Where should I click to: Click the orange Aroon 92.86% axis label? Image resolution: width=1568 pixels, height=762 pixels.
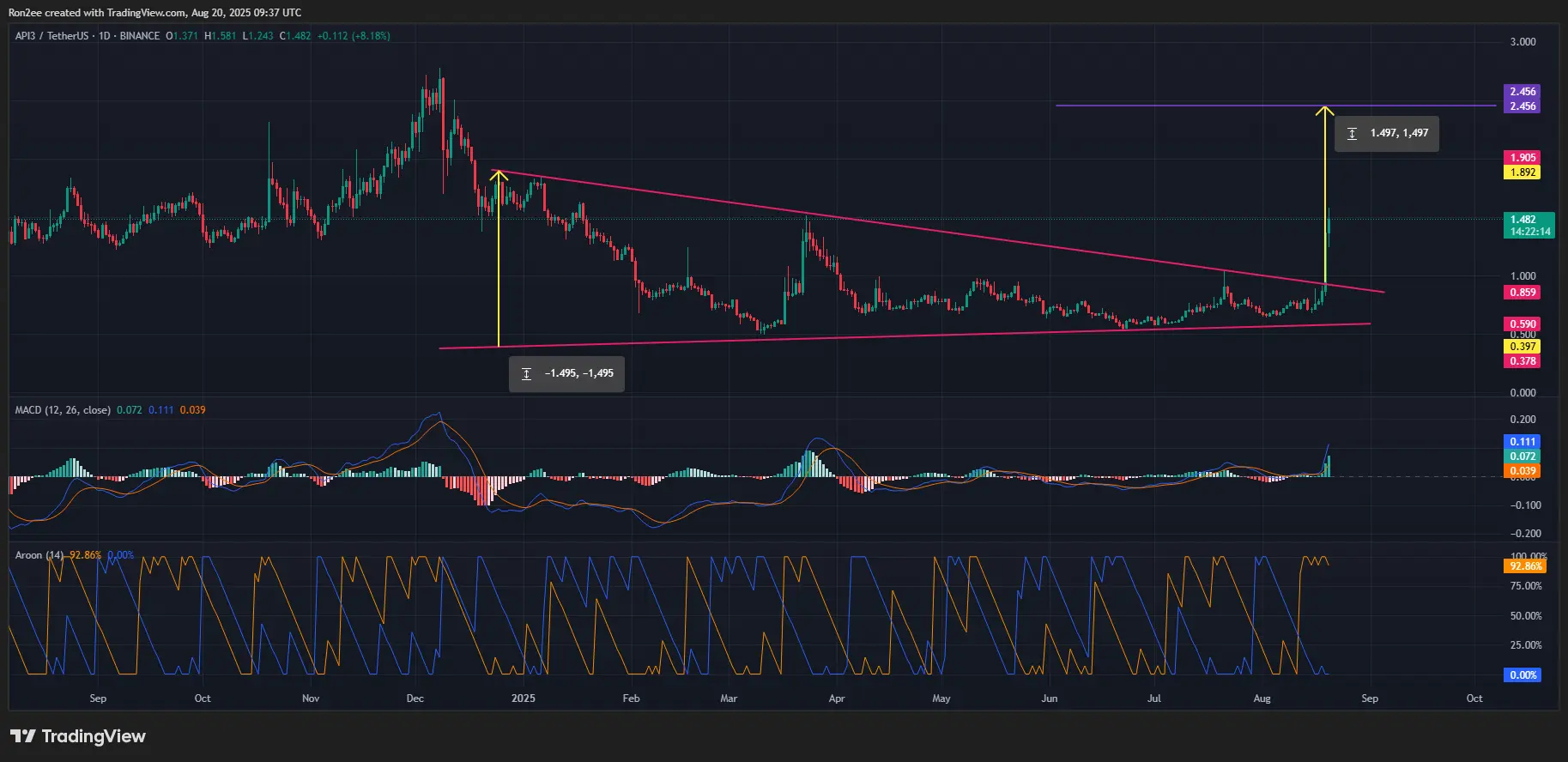click(x=1526, y=566)
